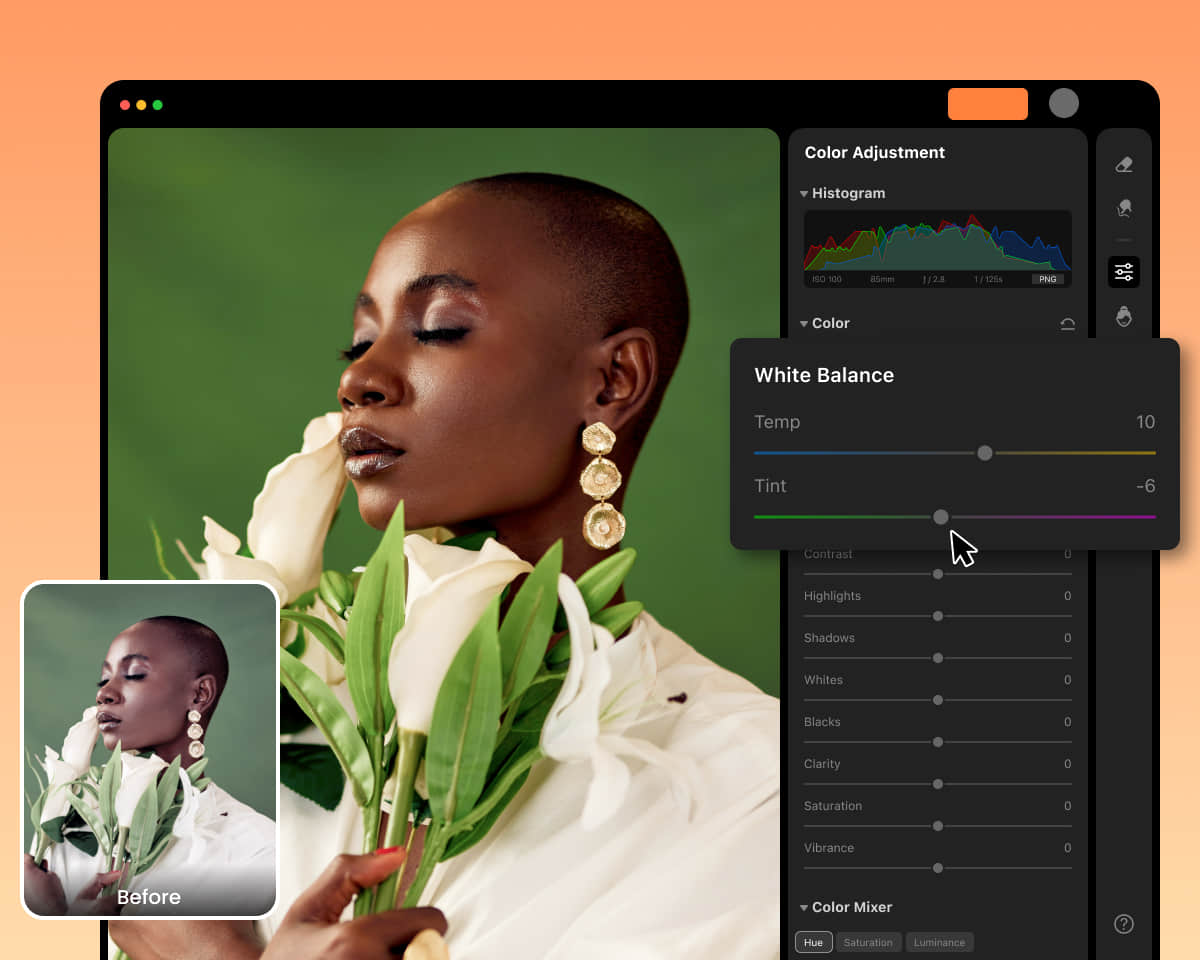Click the ISO 100 readout
This screenshot has width=1200, height=960.
coord(827,279)
